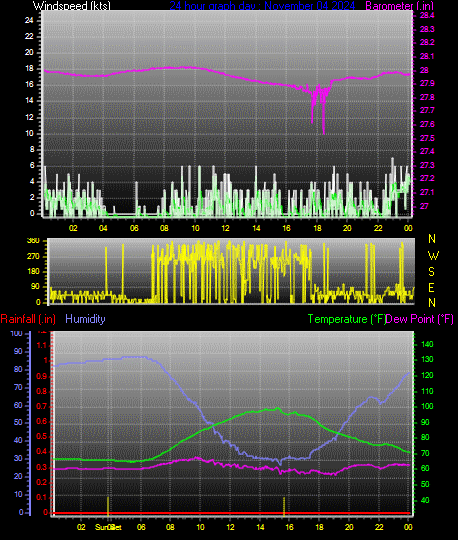Select hour 10 label under the temperature chart
The height and width of the screenshot is (540, 458).
coord(200,527)
